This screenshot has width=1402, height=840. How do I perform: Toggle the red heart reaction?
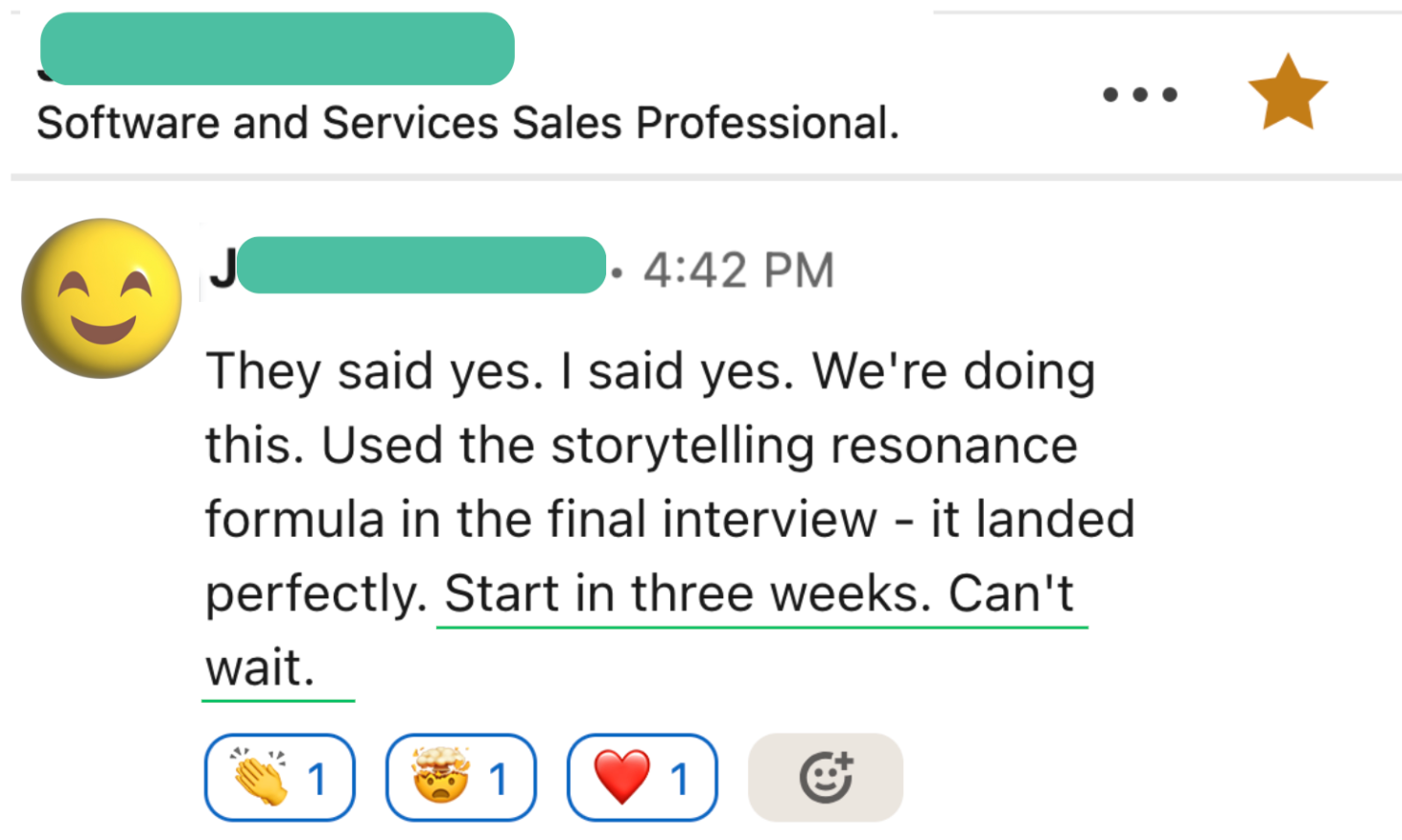click(x=642, y=778)
